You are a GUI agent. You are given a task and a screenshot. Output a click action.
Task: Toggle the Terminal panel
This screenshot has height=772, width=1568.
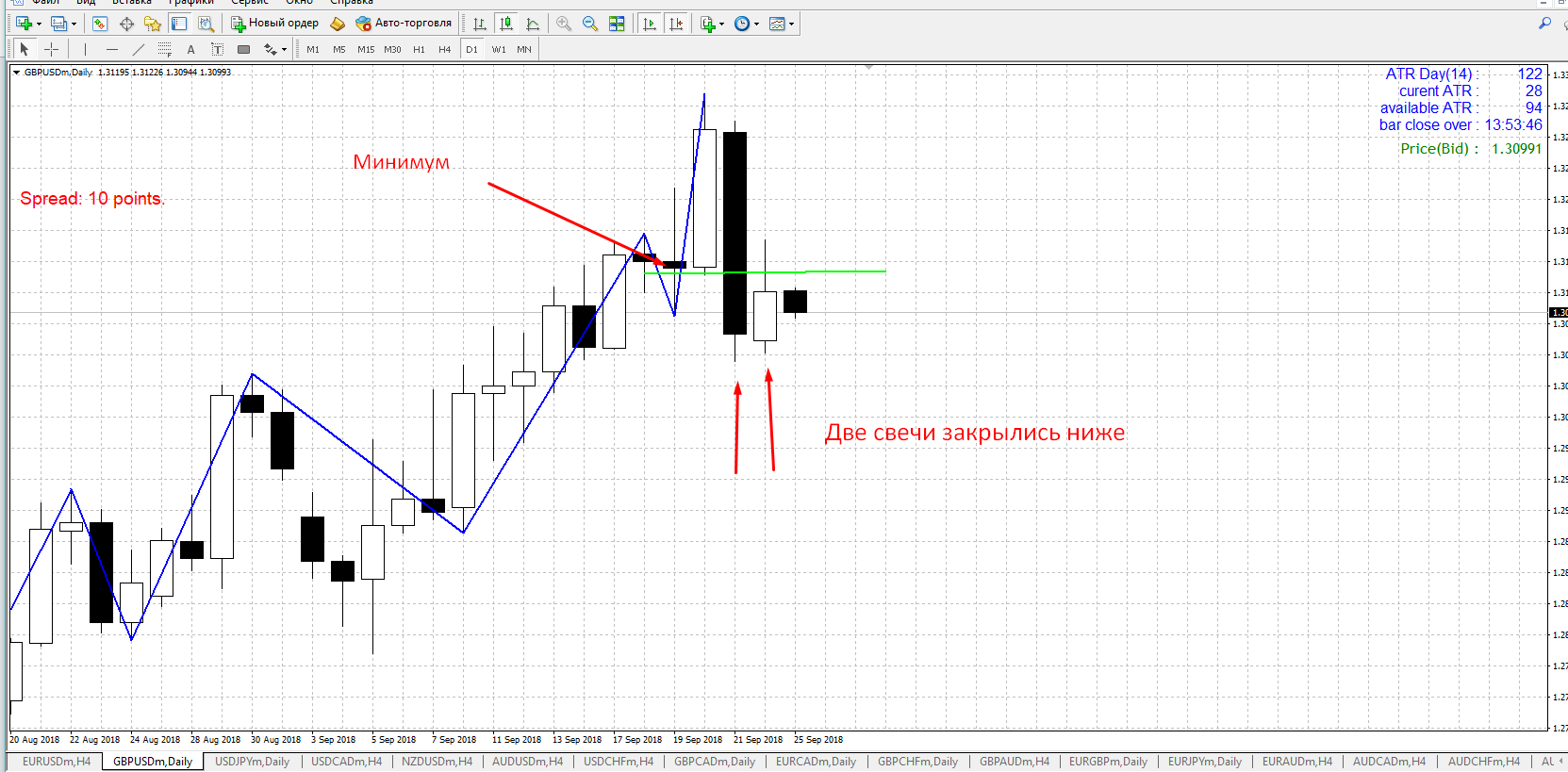(179, 24)
